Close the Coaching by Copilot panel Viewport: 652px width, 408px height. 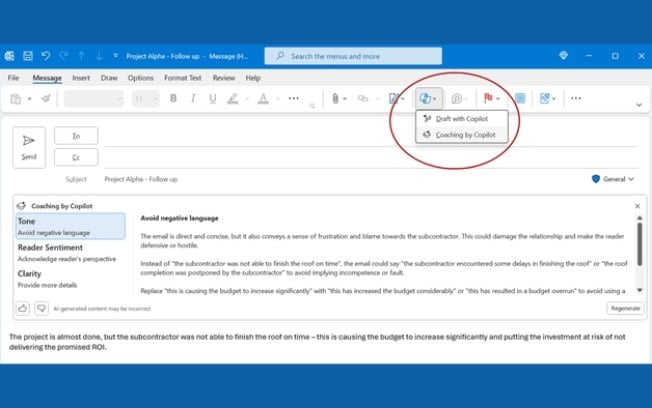point(637,206)
